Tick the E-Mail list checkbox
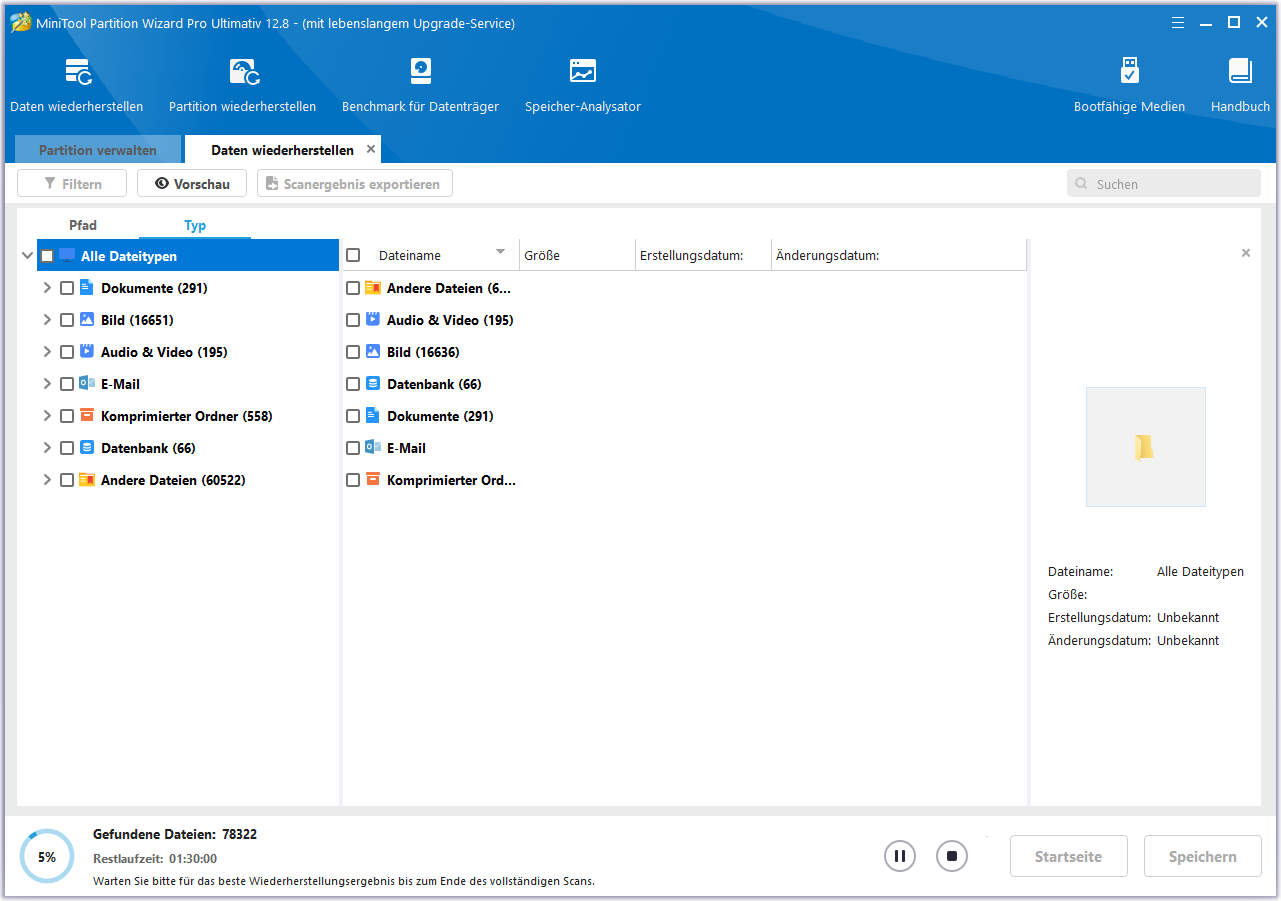The image size is (1281, 901). (x=353, y=448)
